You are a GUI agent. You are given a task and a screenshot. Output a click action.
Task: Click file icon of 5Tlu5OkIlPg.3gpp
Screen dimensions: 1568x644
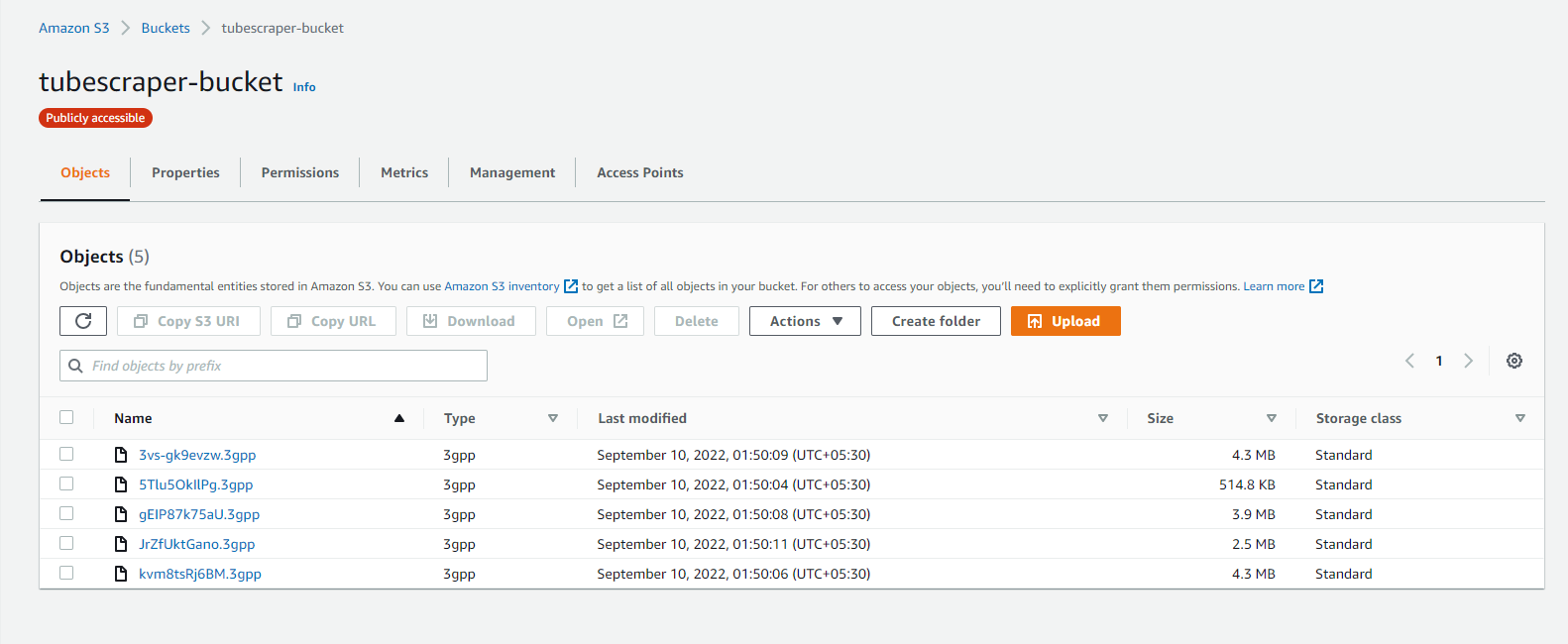(121, 484)
